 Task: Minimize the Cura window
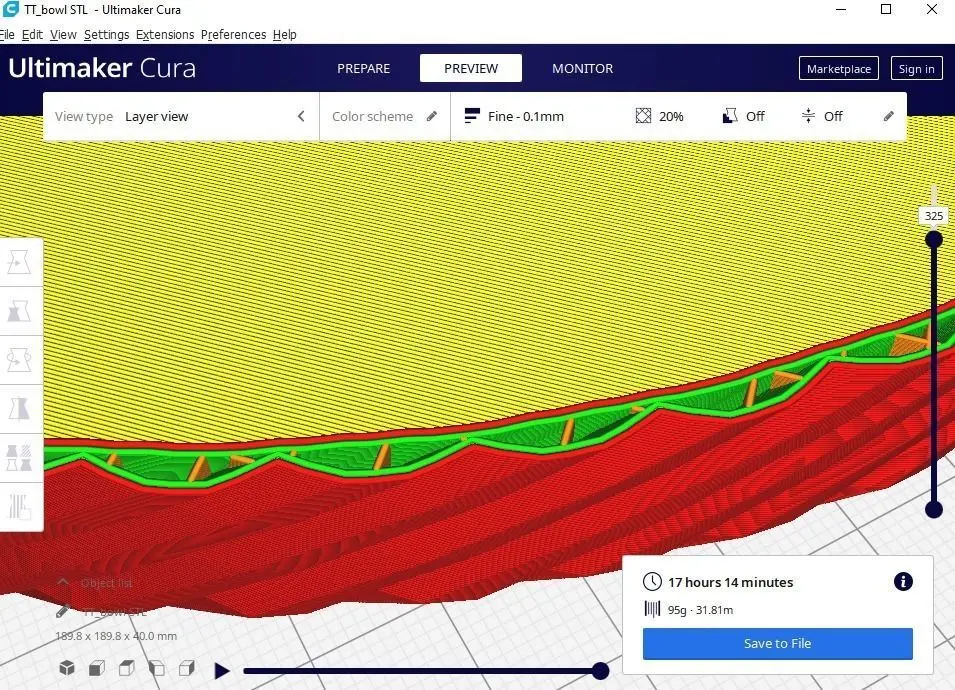tap(840, 9)
